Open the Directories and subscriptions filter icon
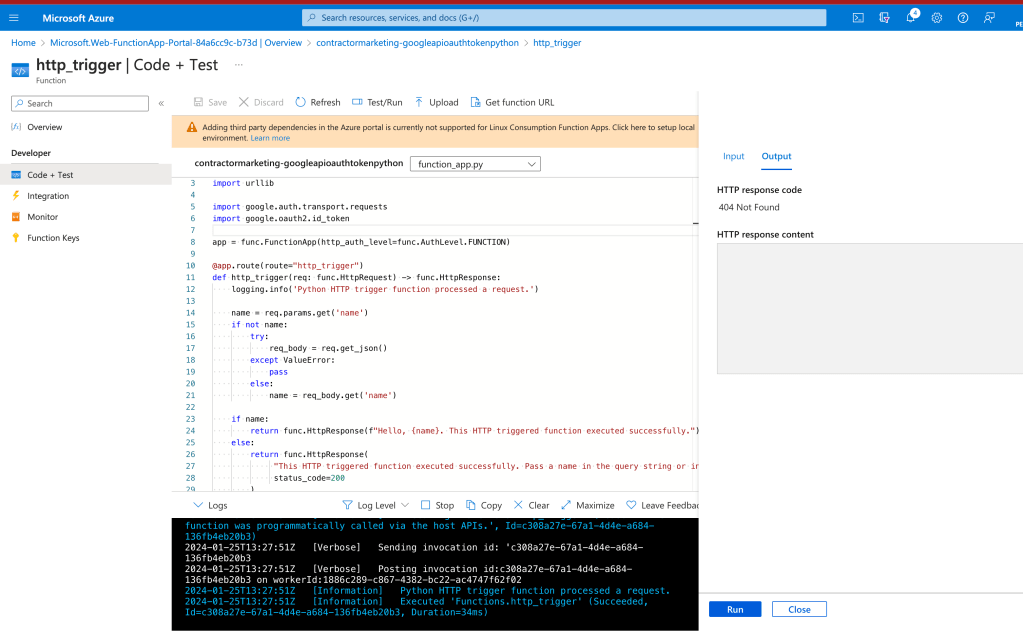Image resolution: width=1023 pixels, height=633 pixels. click(x=884, y=18)
